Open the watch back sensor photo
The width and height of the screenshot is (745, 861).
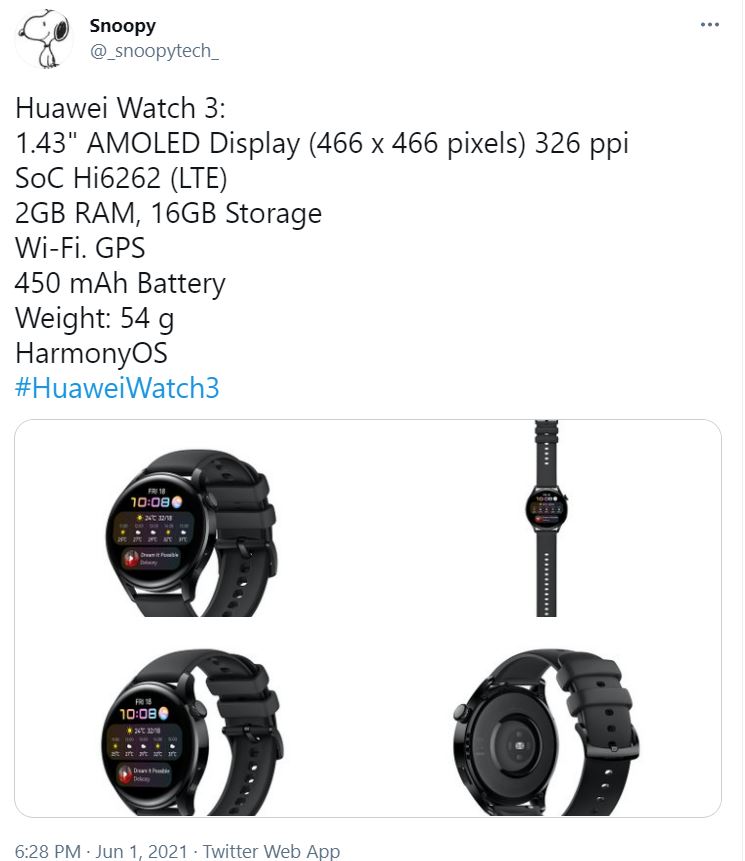coord(545,718)
